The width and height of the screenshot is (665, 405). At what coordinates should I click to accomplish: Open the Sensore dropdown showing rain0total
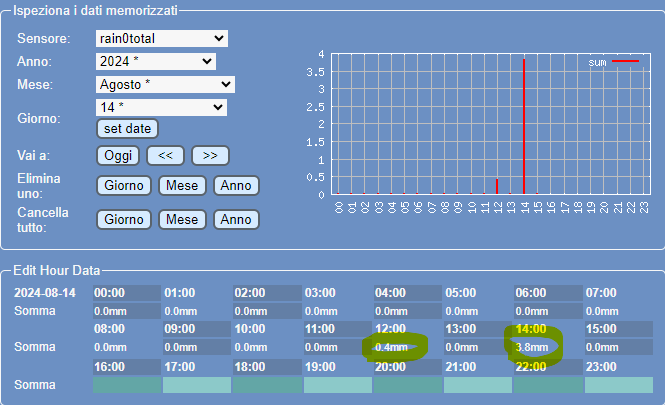pos(162,39)
